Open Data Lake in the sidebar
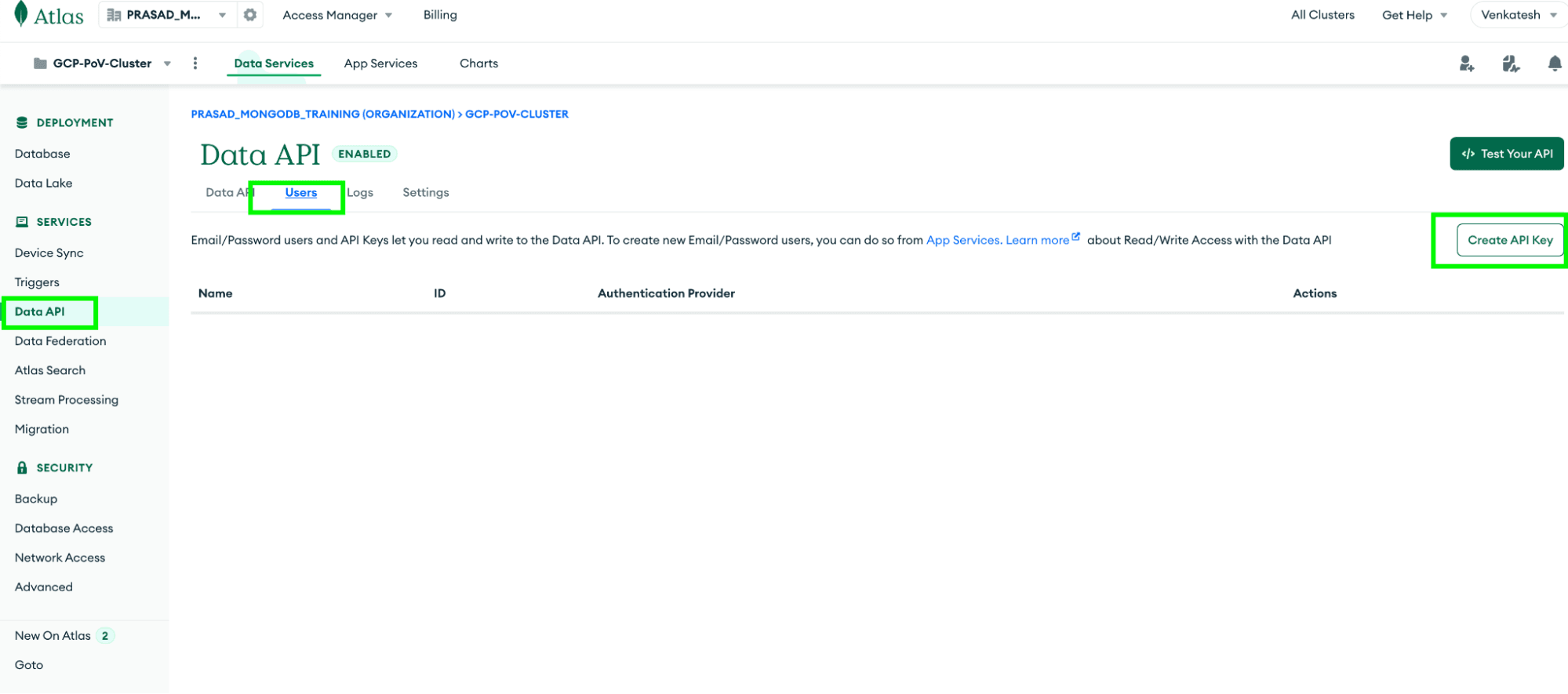The width and height of the screenshot is (1568, 694). [43, 183]
